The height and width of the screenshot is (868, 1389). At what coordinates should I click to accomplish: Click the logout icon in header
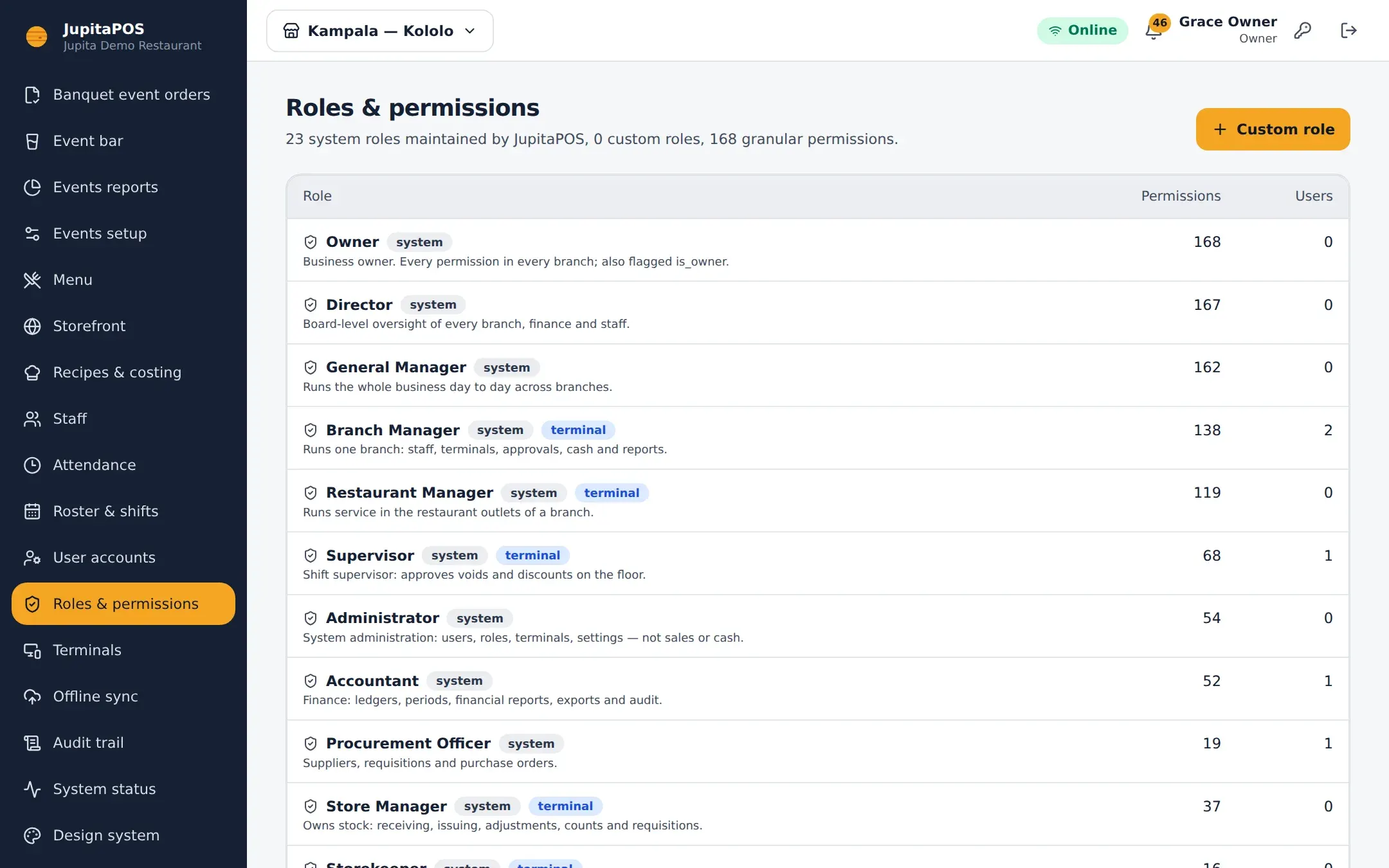pos(1348,30)
